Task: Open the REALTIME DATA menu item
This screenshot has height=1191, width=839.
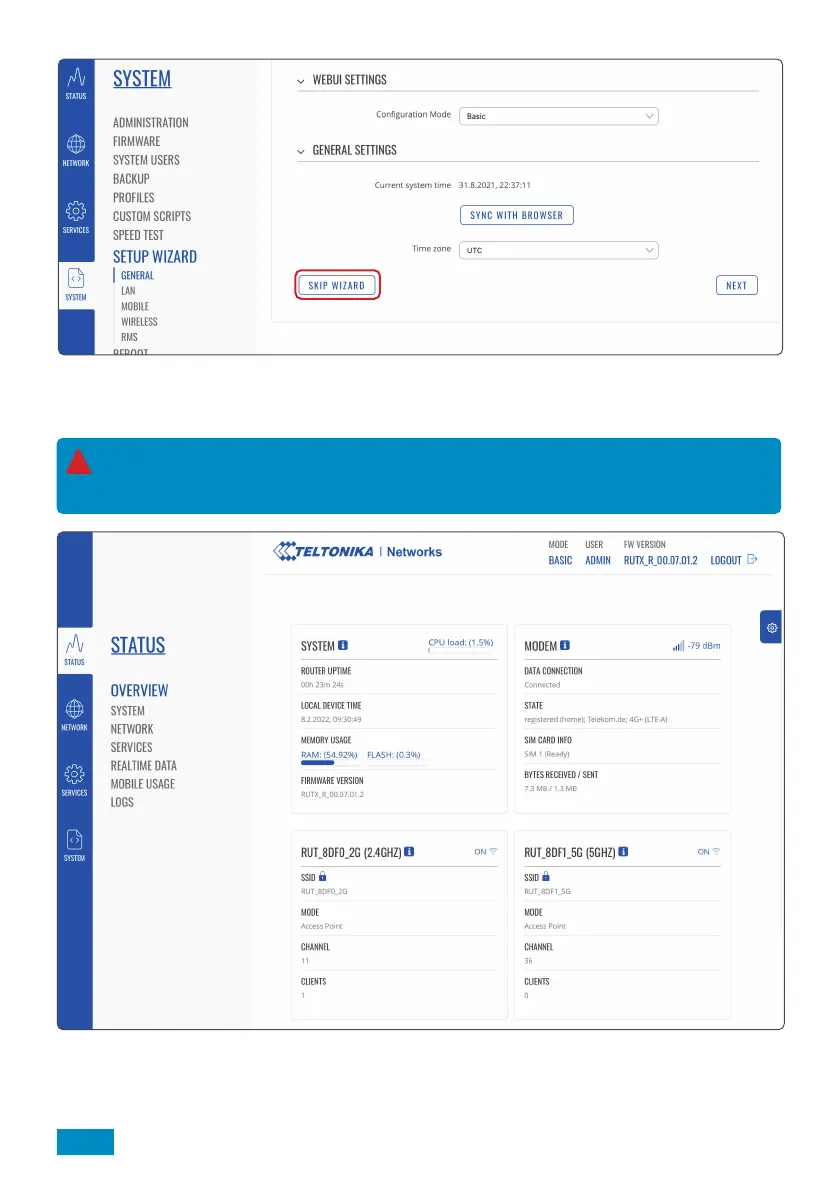Action: pyautogui.click(x=143, y=765)
